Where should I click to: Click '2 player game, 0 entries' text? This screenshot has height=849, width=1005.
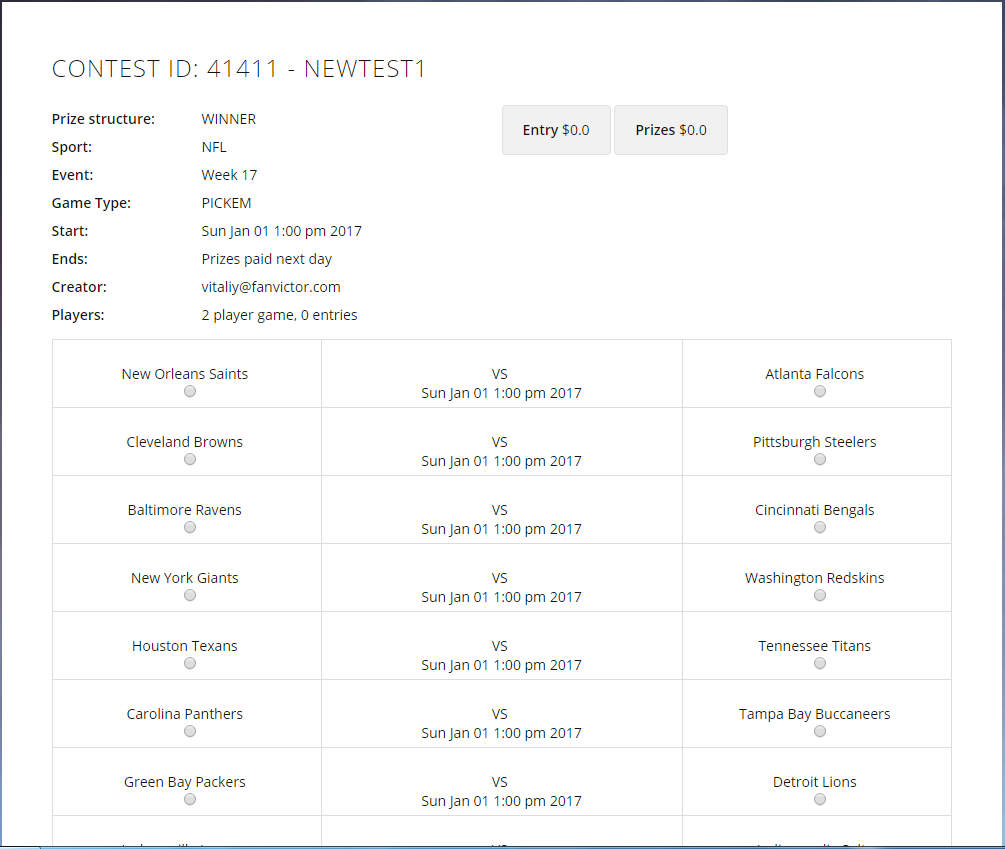(x=279, y=315)
